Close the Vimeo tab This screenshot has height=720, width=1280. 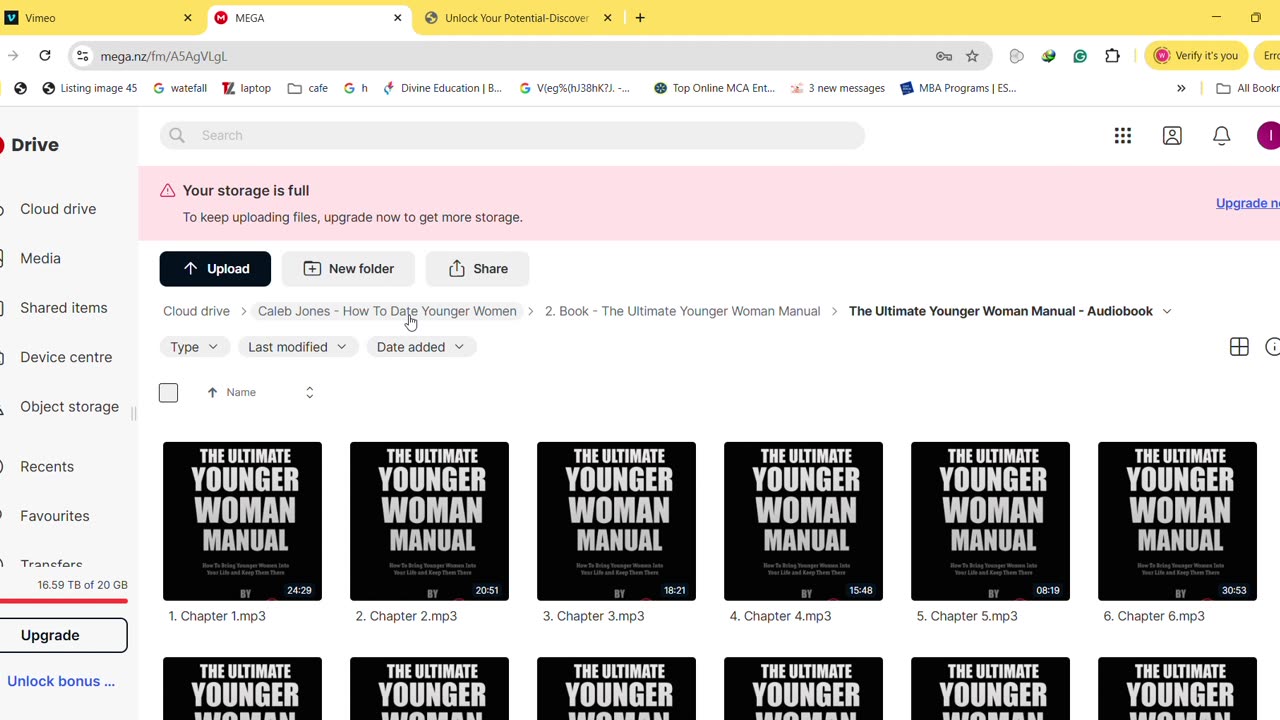coord(187,18)
